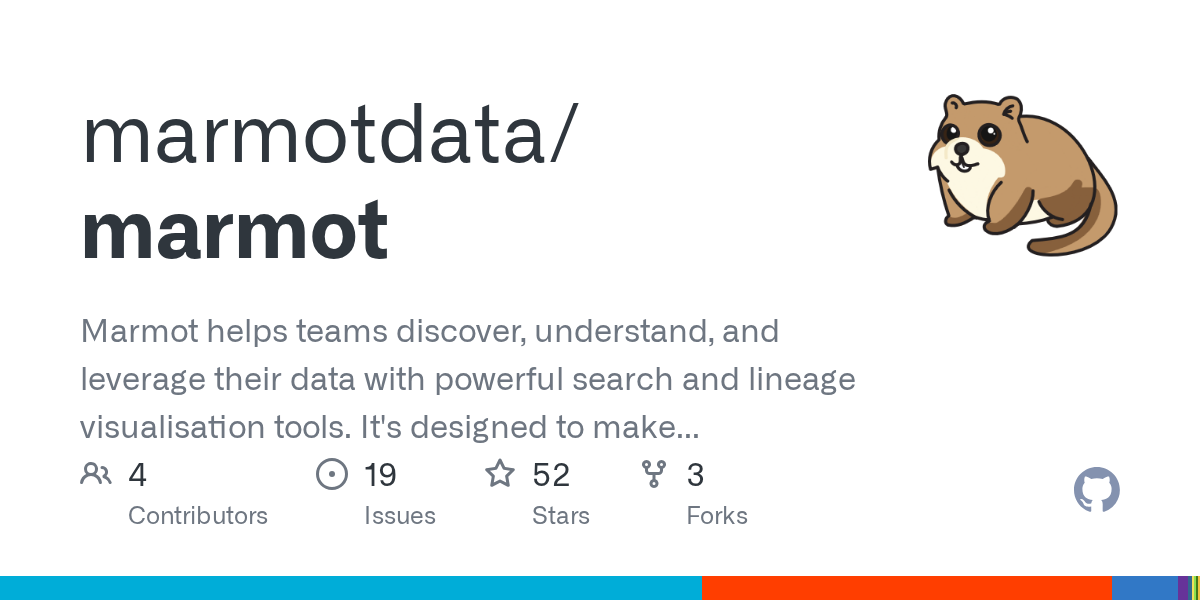Select the Stars label
1200x600 pixels.
(561, 516)
